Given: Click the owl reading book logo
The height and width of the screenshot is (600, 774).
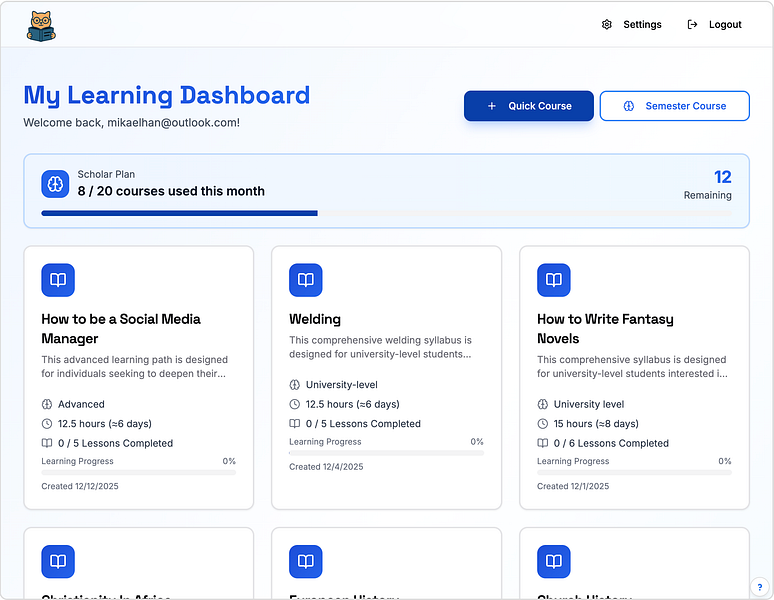Looking at the screenshot, I should coord(41,26).
